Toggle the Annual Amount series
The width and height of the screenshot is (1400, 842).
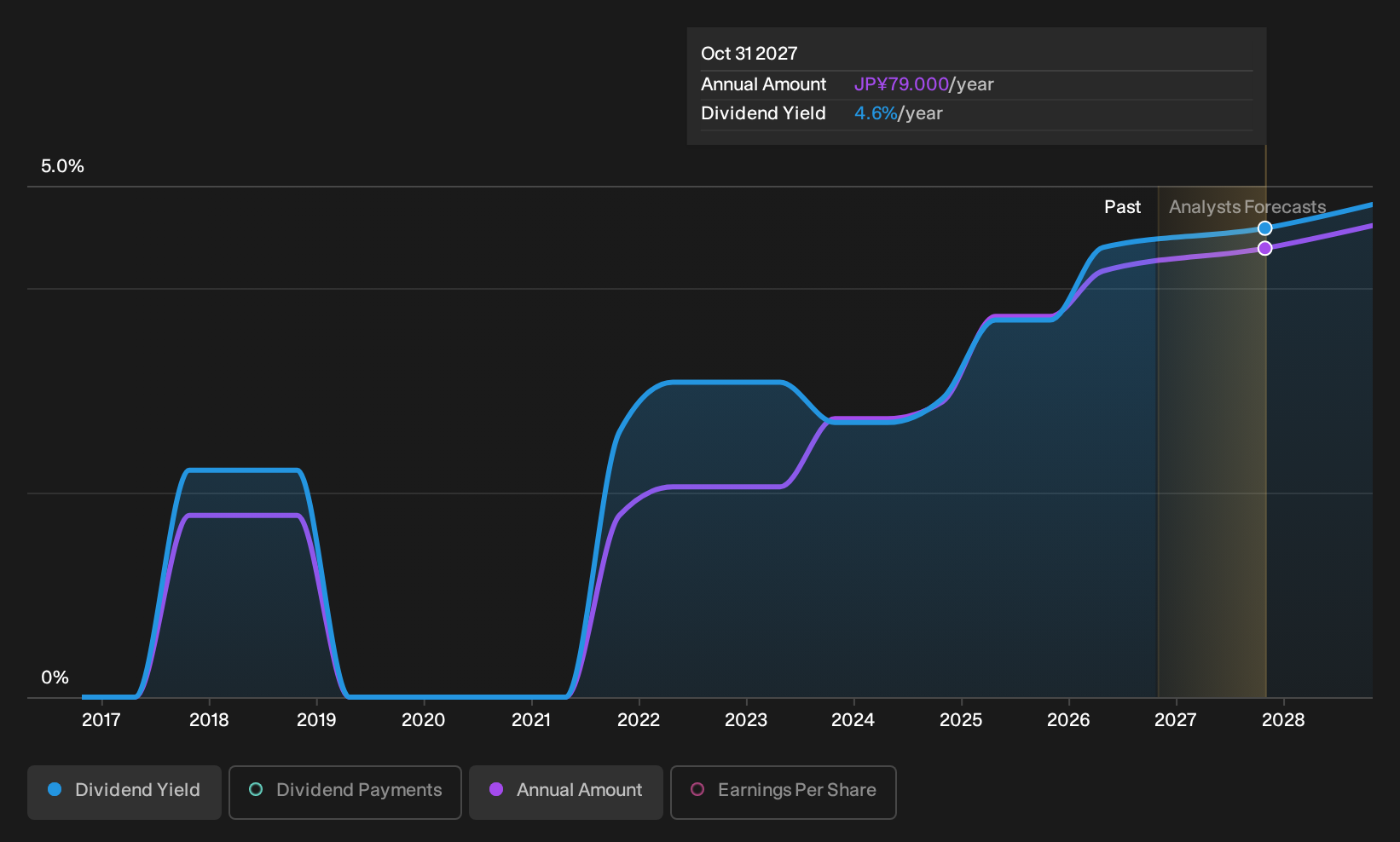pos(566,792)
